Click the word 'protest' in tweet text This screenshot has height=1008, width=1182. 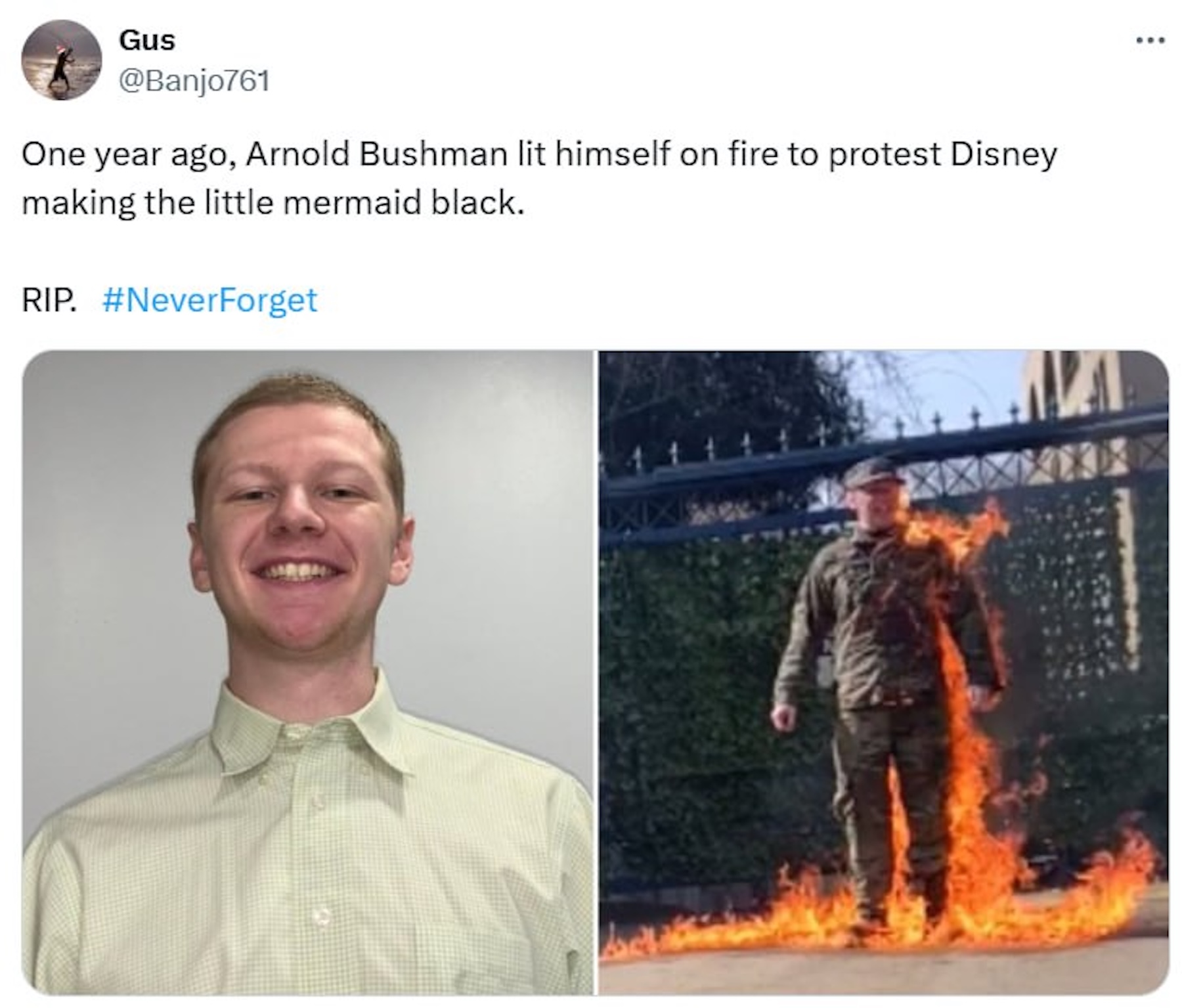pyautogui.click(x=885, y=156)
